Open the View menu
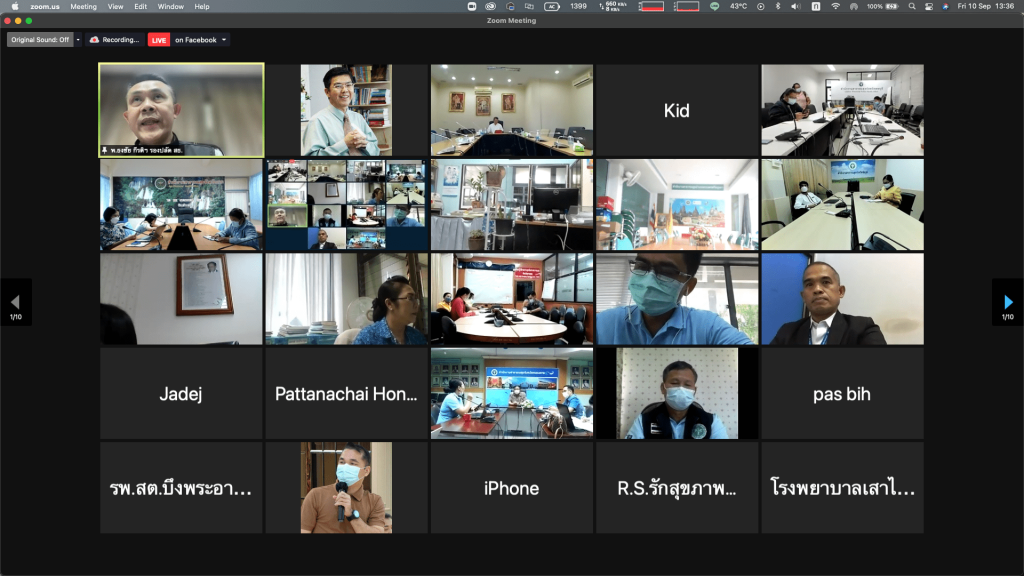 [x=116, y=6]
